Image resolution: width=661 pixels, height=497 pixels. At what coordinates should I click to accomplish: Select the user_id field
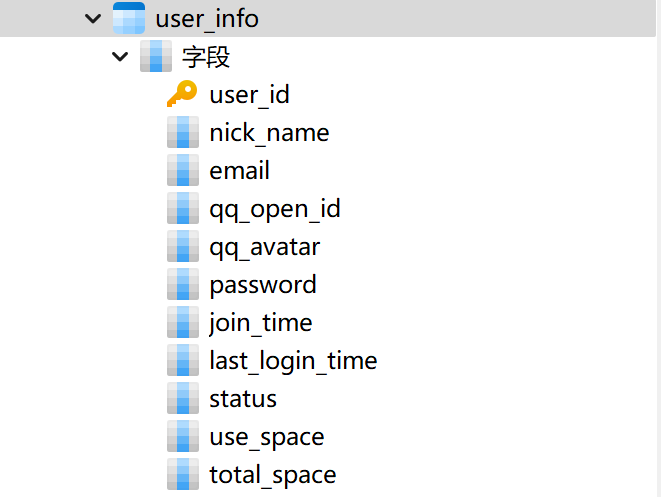pyautogui.click(x=250, y=95)
